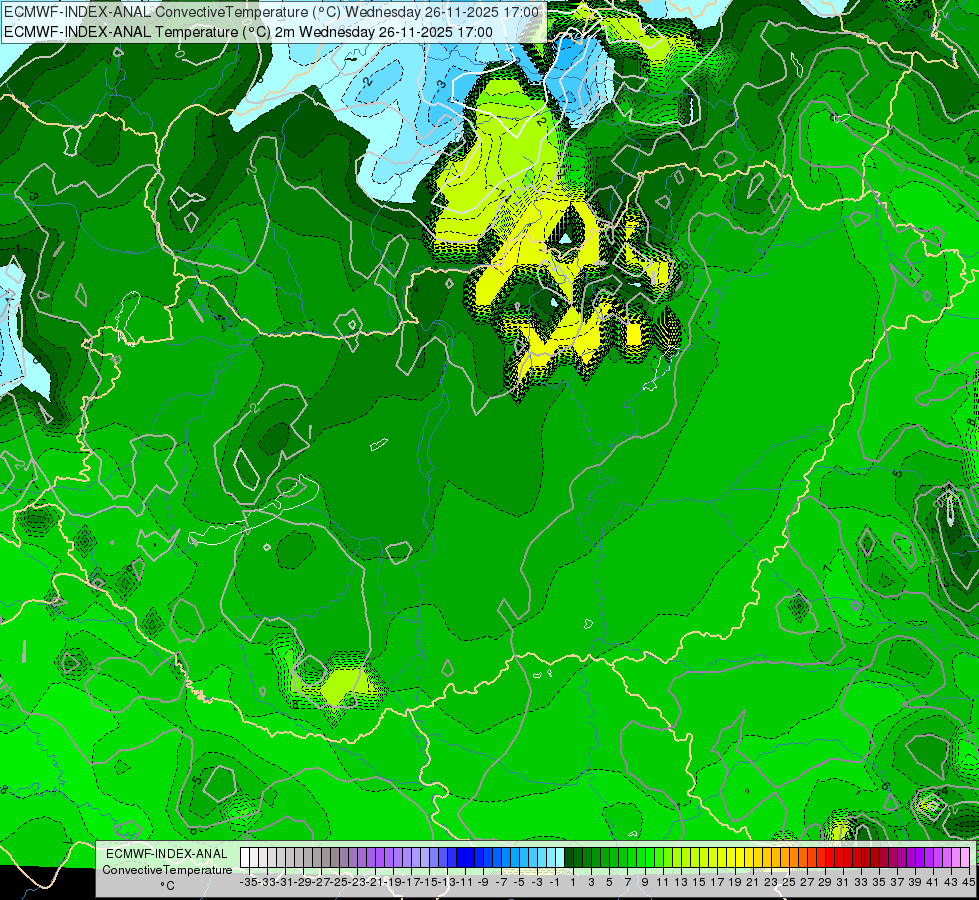Click the 'Temperature (°C) 2m' title line

pos(248,32)
